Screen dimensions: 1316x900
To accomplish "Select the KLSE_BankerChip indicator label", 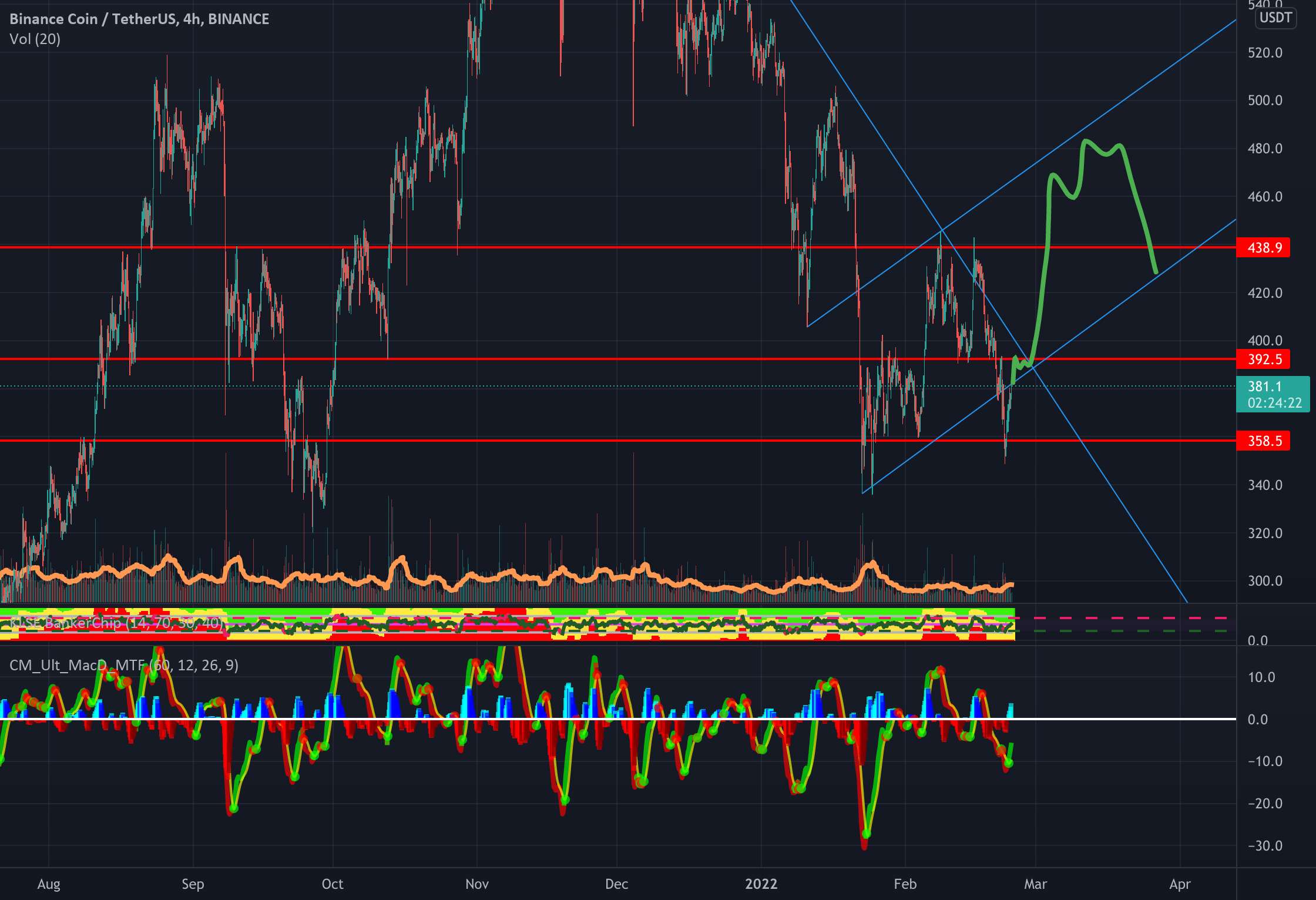I will point(116,623).
